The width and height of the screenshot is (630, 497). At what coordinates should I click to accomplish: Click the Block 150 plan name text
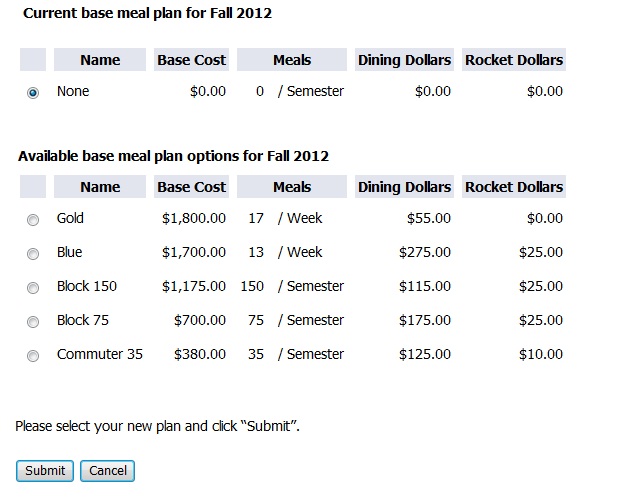(x=87, y=286)
